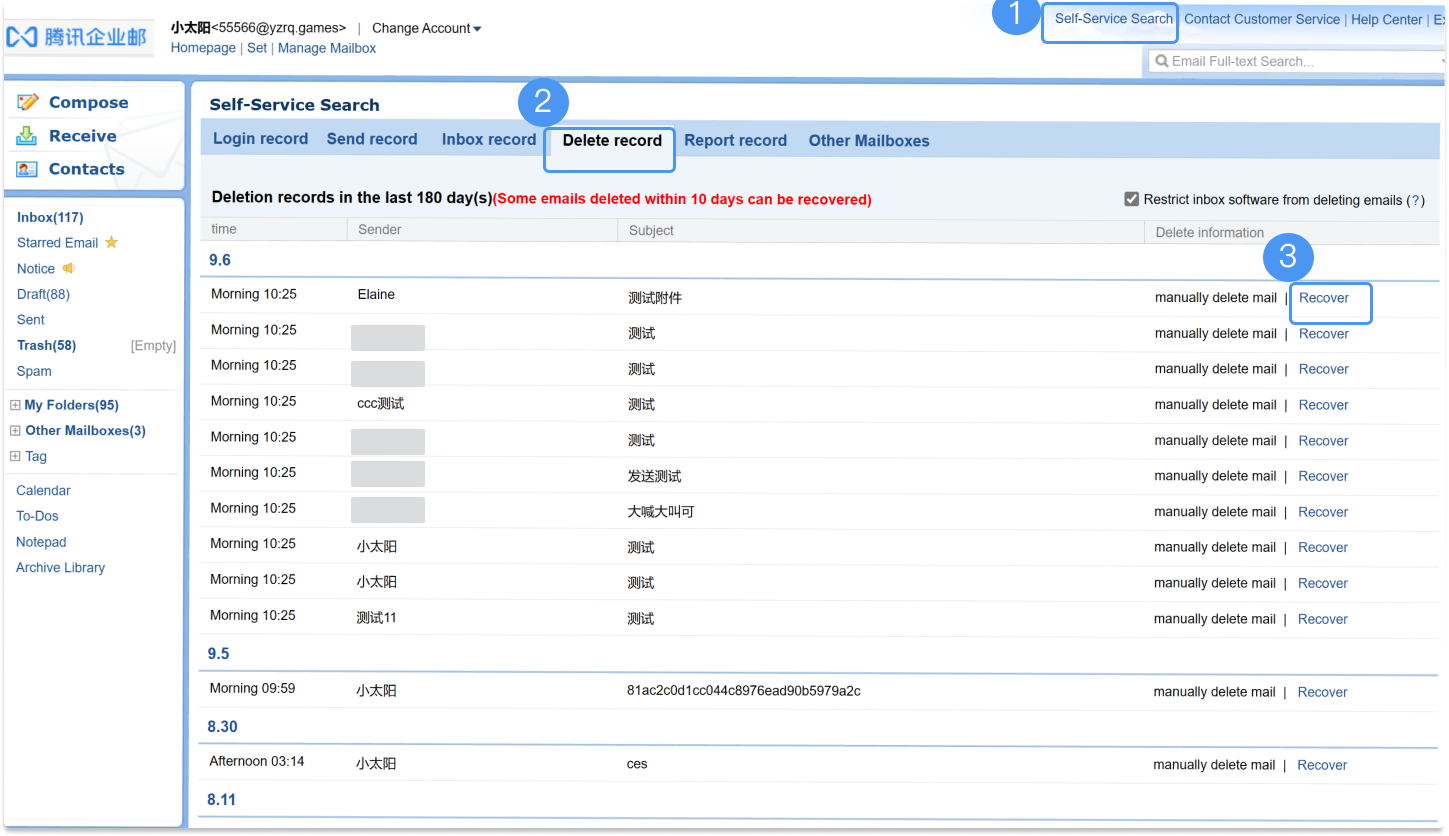Expand Other Mailboxes in the sidebar tree
The width and height of the screenshot is (1449, 836).
coord(15,431)
